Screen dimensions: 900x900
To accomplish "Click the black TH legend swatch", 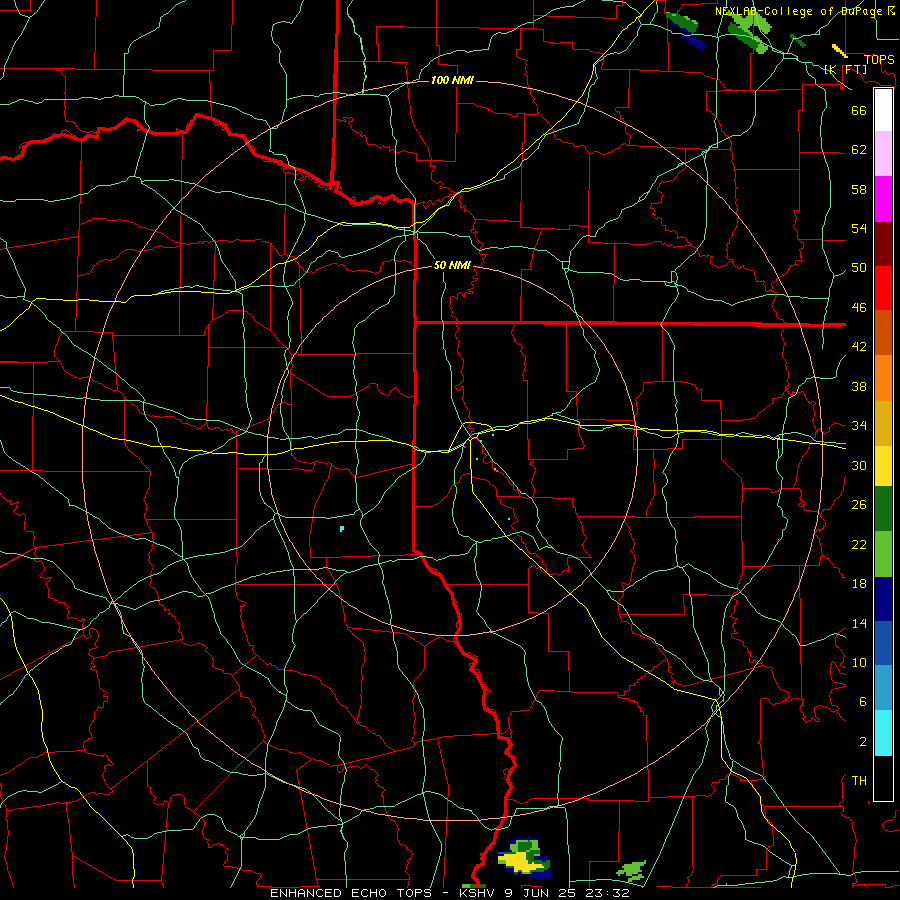I will coord(883,778).
